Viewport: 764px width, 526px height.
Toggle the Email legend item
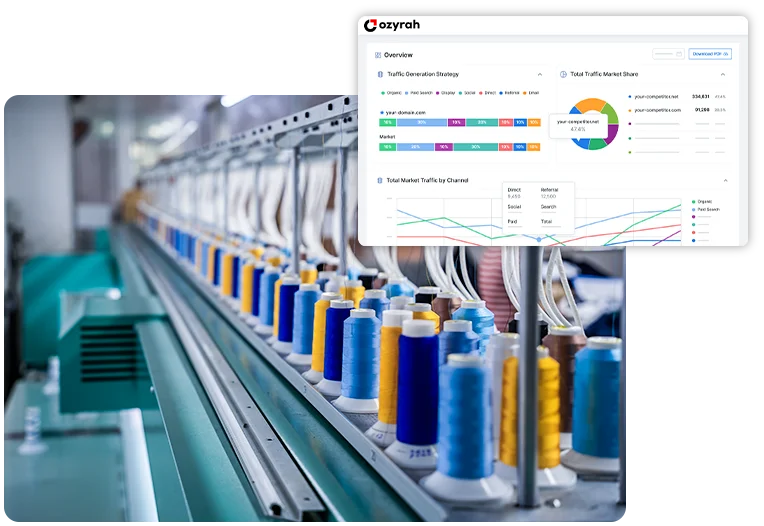pos(532,93)
